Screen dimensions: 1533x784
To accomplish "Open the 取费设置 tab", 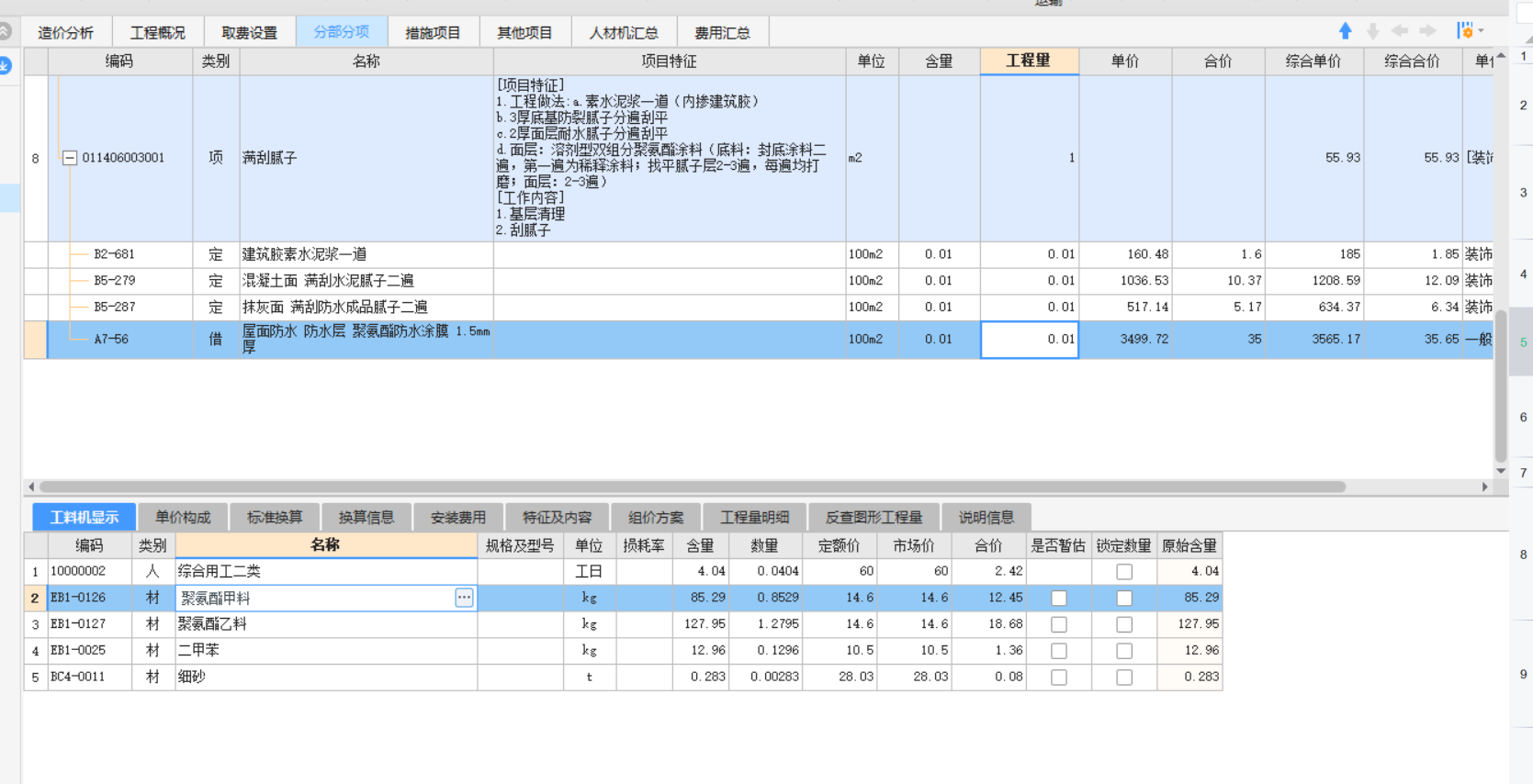I will pyautogui.click(x=250, y=32).
